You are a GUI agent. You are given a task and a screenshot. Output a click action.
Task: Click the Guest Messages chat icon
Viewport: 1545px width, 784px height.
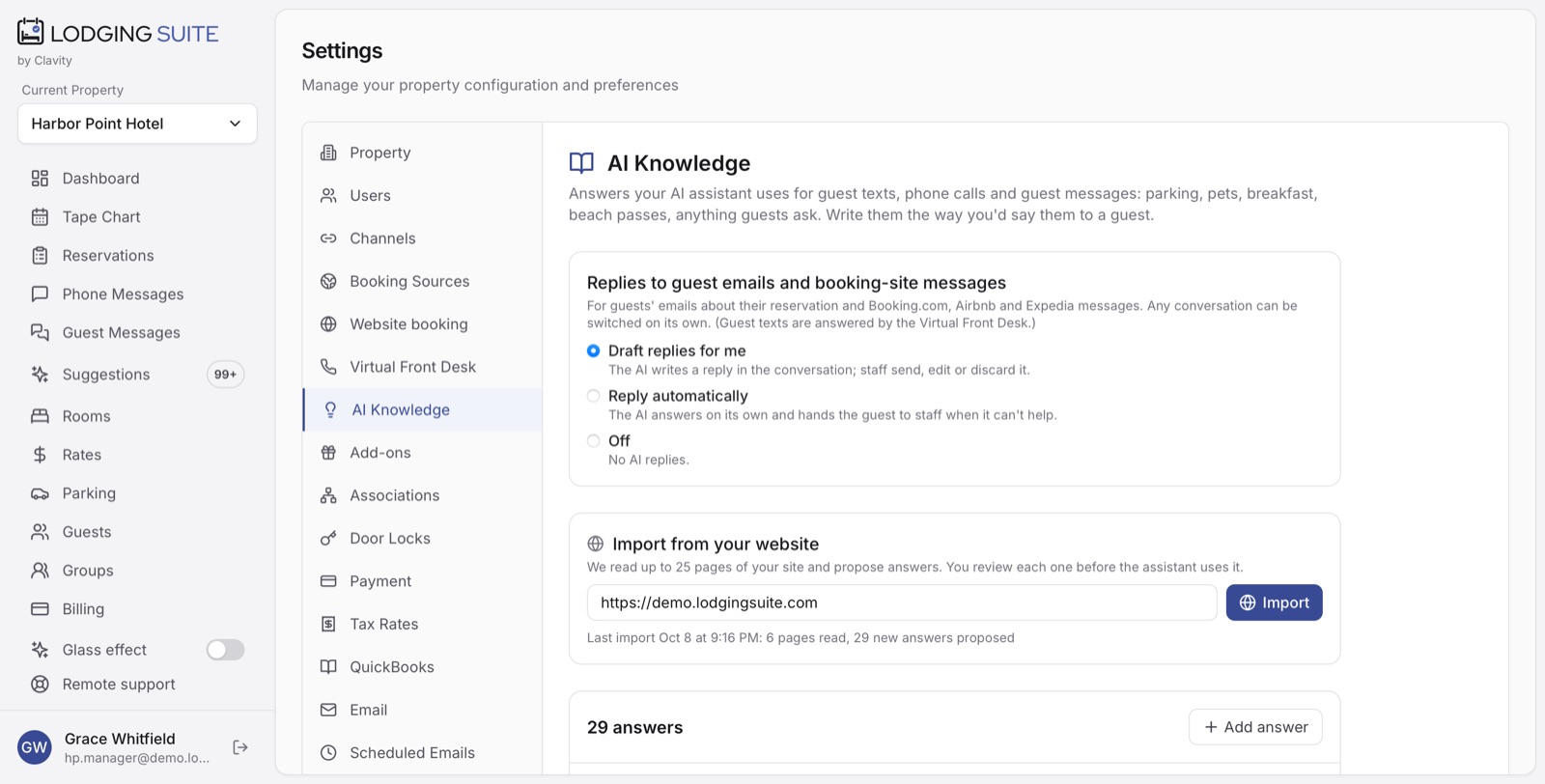pos(40,333)
